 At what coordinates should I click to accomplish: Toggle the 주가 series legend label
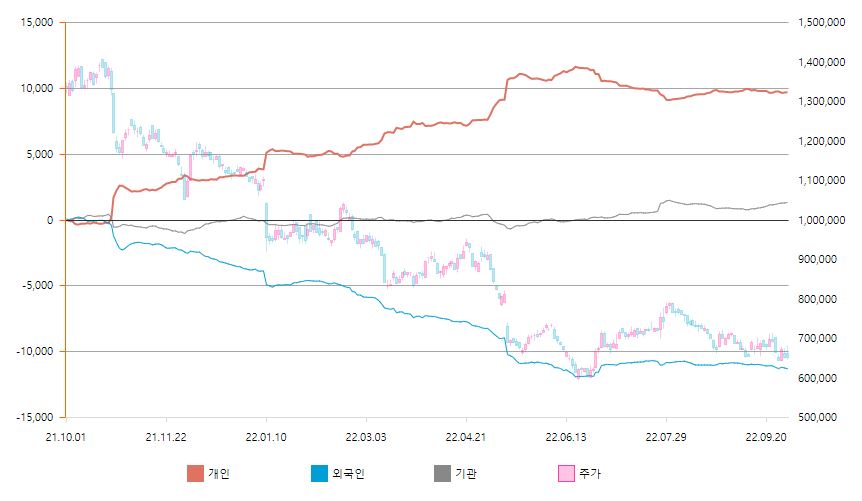(x=590, y=473)
